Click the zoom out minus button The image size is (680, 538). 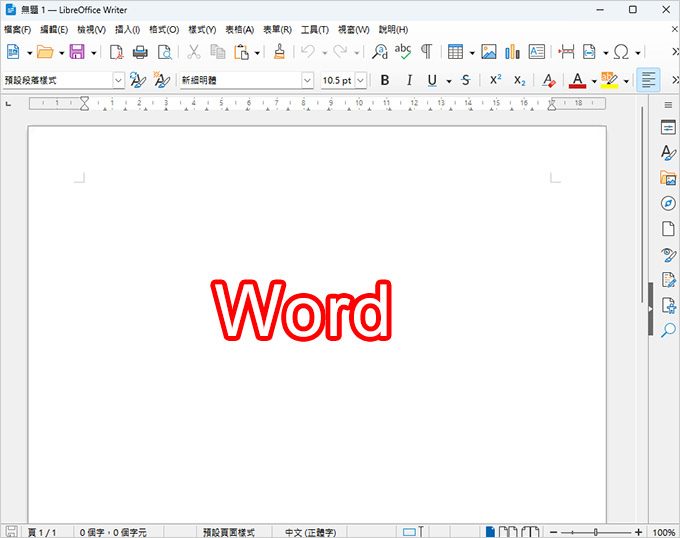point(554,532)
